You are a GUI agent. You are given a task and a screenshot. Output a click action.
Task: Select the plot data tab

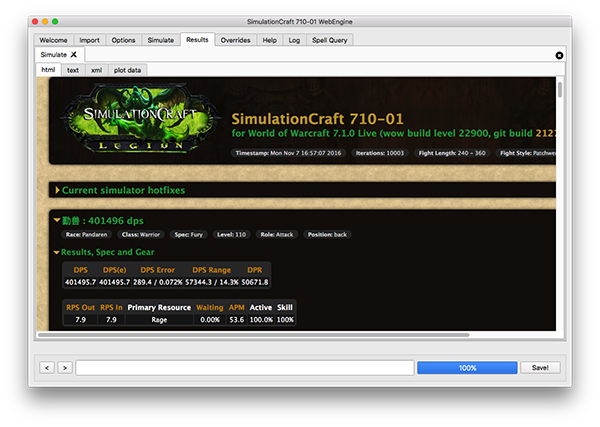click(127, 70)
